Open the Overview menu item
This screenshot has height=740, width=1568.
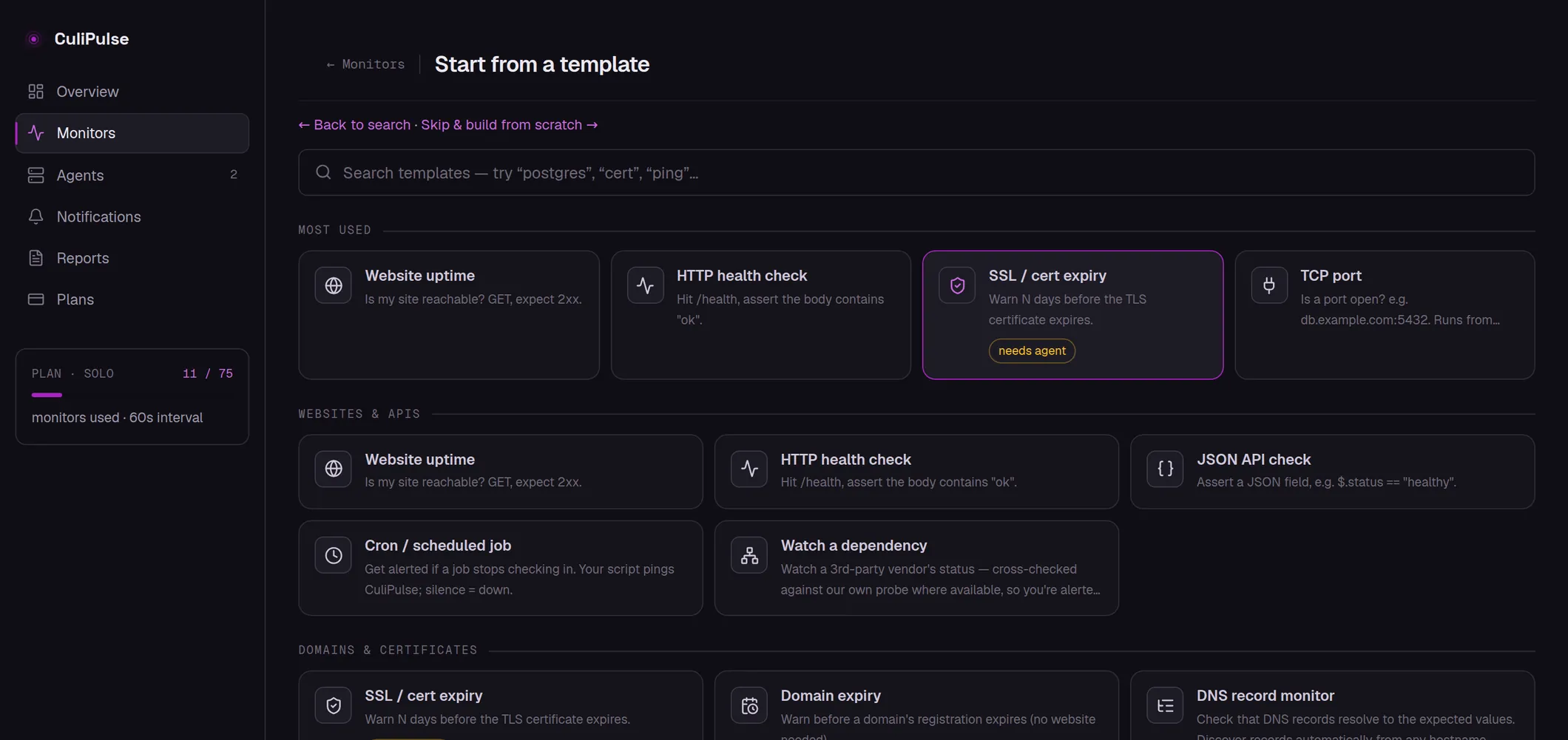[x=132, y=92]
